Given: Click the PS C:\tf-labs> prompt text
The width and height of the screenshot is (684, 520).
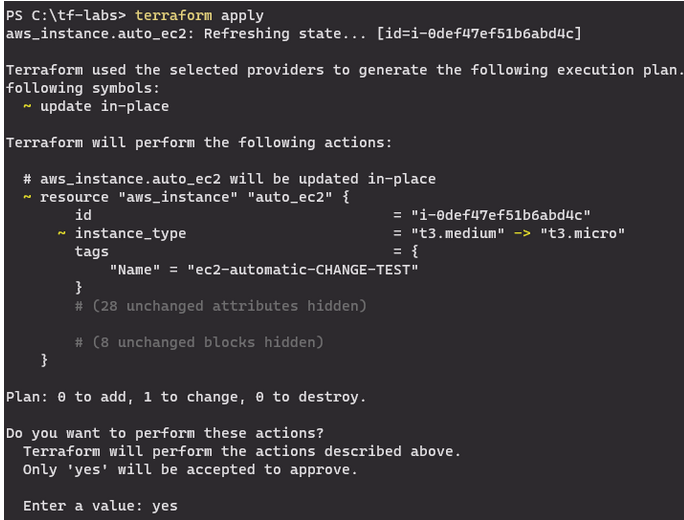Looking at the screenshot, I should coord(66,16).
